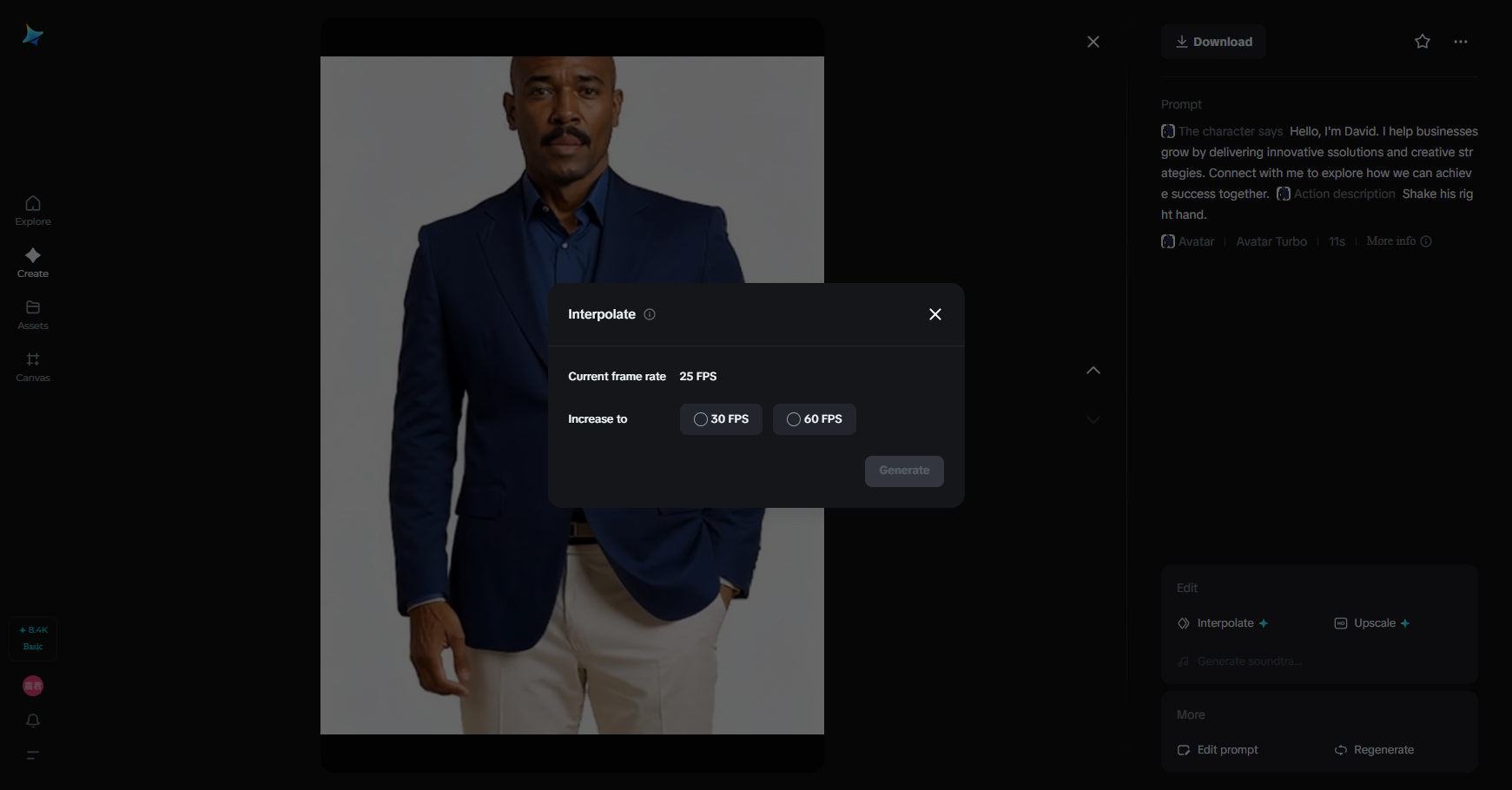Click Generate soundtrack option
This screenshot has width=1512, height=790.
coord(1240,662)
